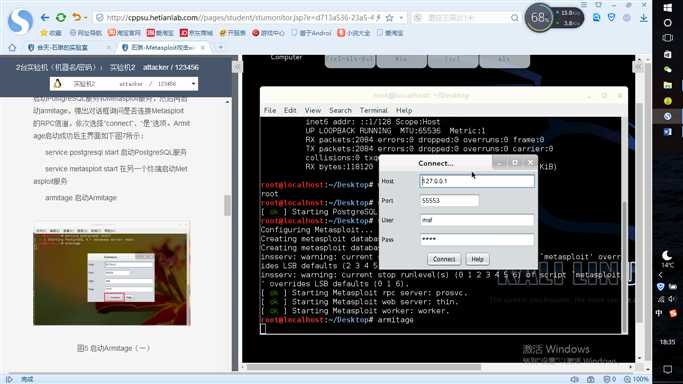
Task: Open the Windows Start button
Action: (668, 7)
